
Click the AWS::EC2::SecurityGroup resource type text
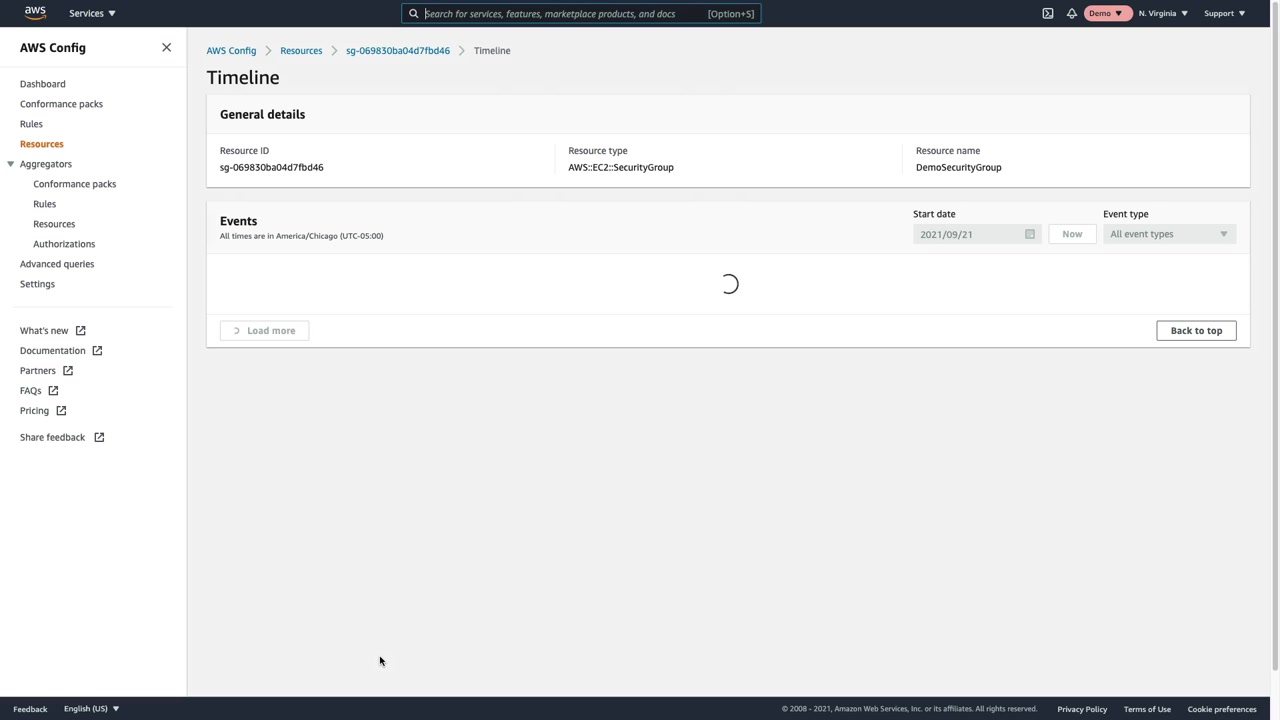point(621,167)
